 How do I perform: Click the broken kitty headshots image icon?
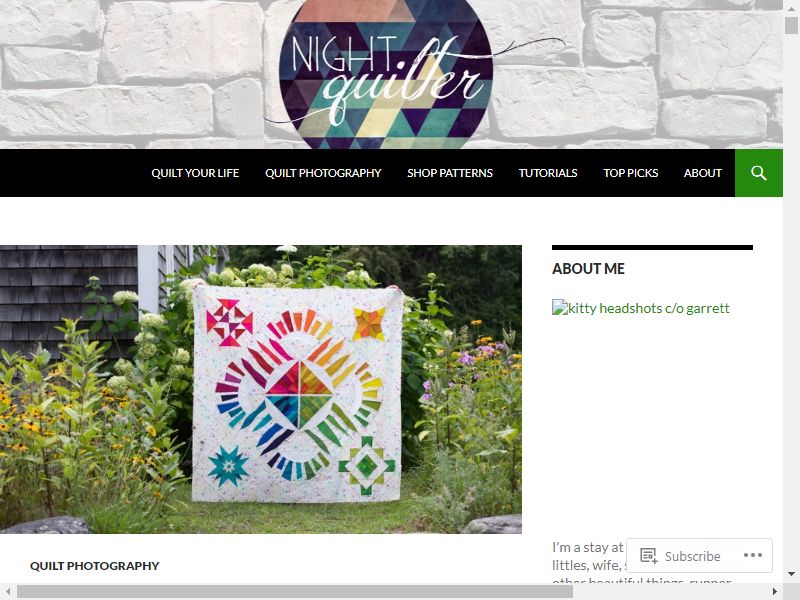point(560,308)
